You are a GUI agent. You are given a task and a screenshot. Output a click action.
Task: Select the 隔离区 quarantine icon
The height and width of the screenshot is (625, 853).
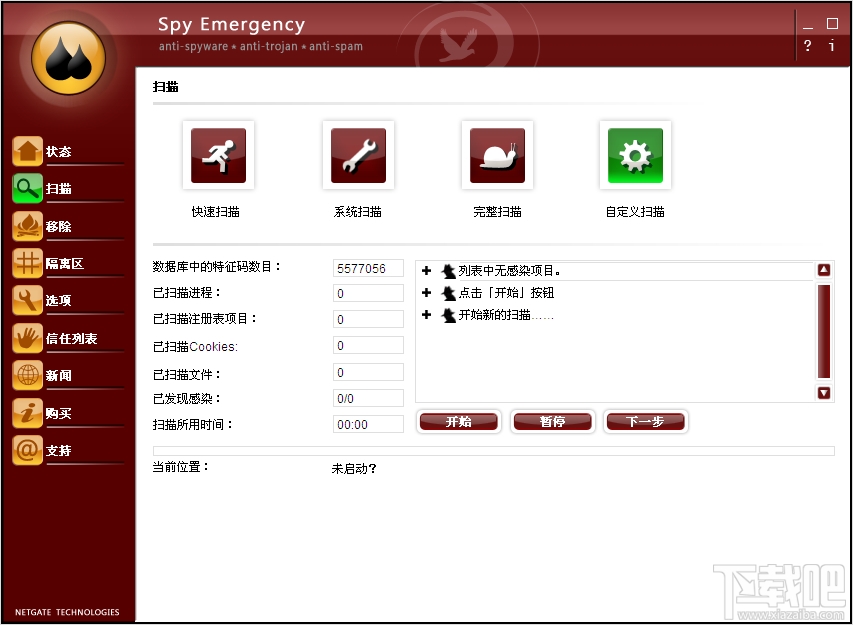[27, 263]
